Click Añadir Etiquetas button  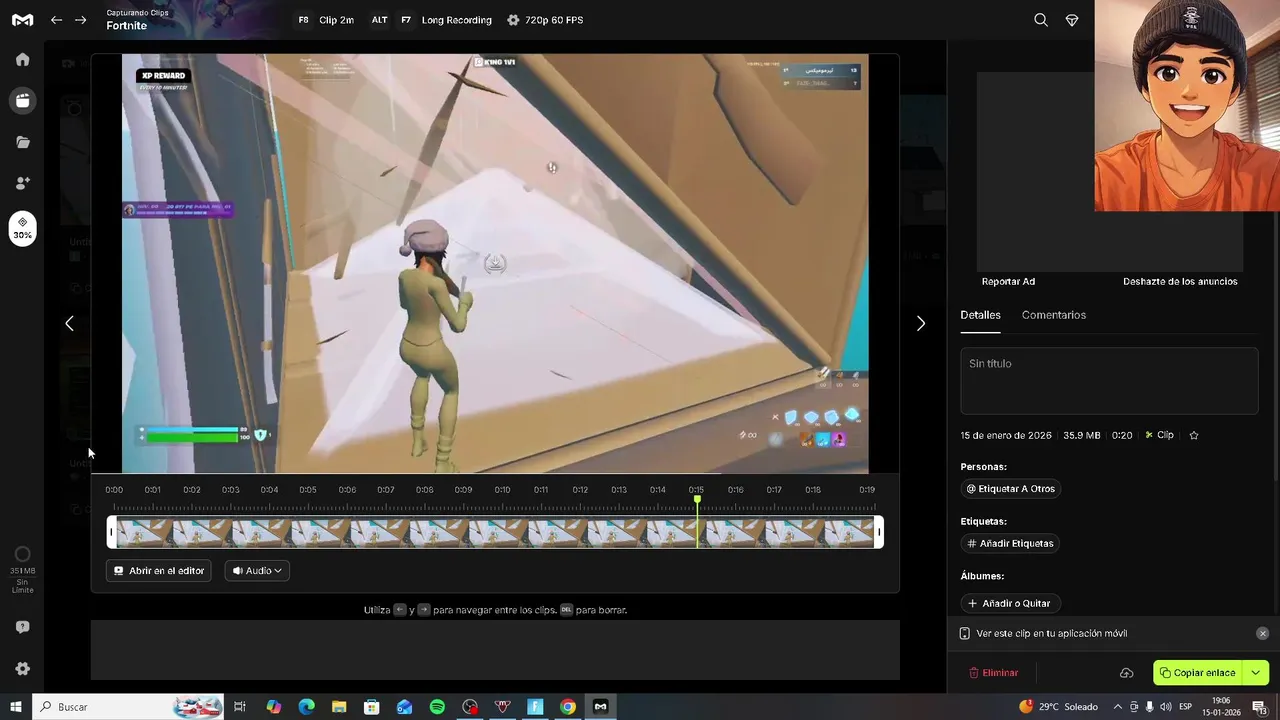point(1010,544)
